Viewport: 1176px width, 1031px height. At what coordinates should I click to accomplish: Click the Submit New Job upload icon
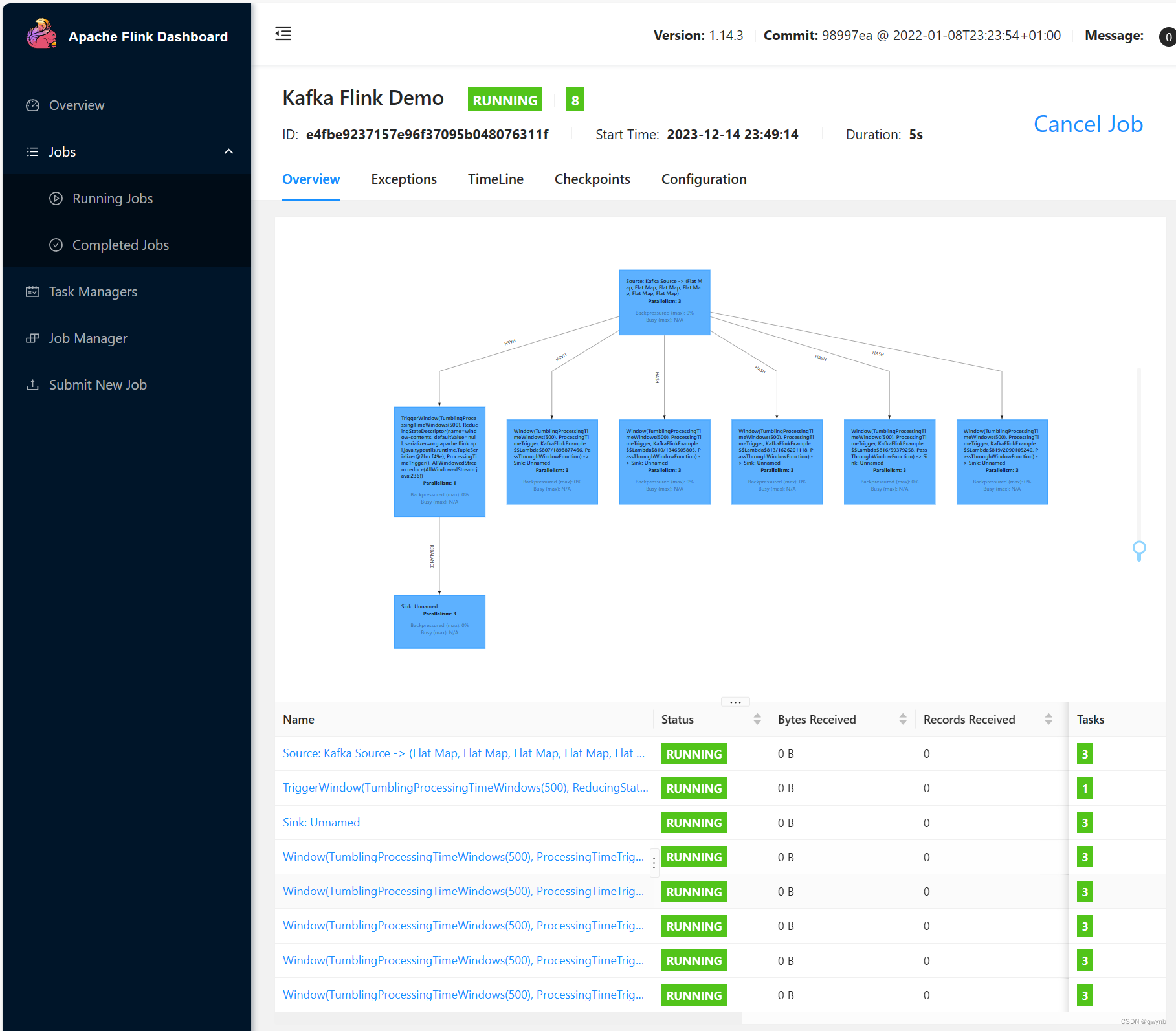(32, 385)
